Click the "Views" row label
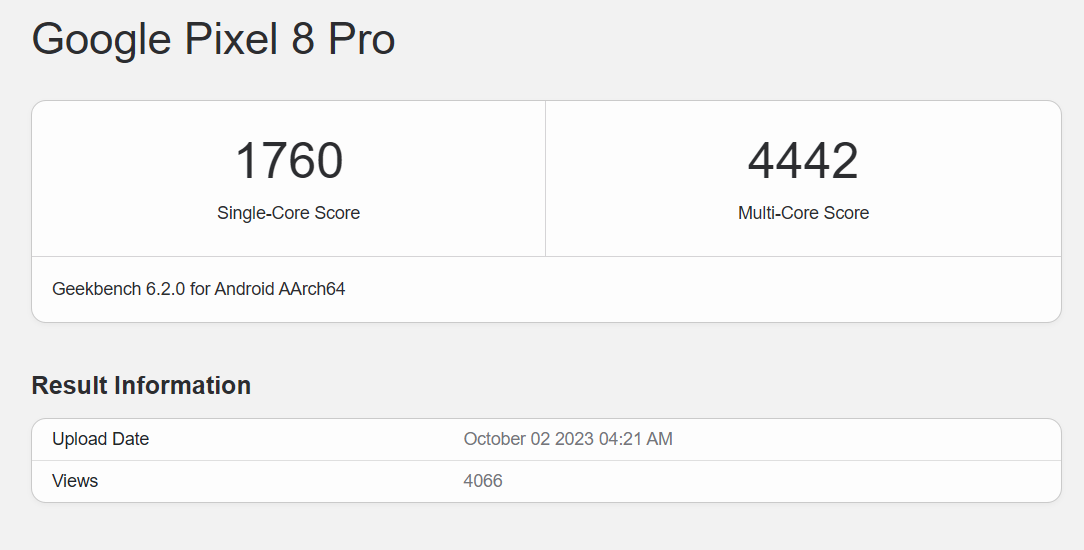The width and height of the screenshot is (1084, 550). (x=75, y=481)
